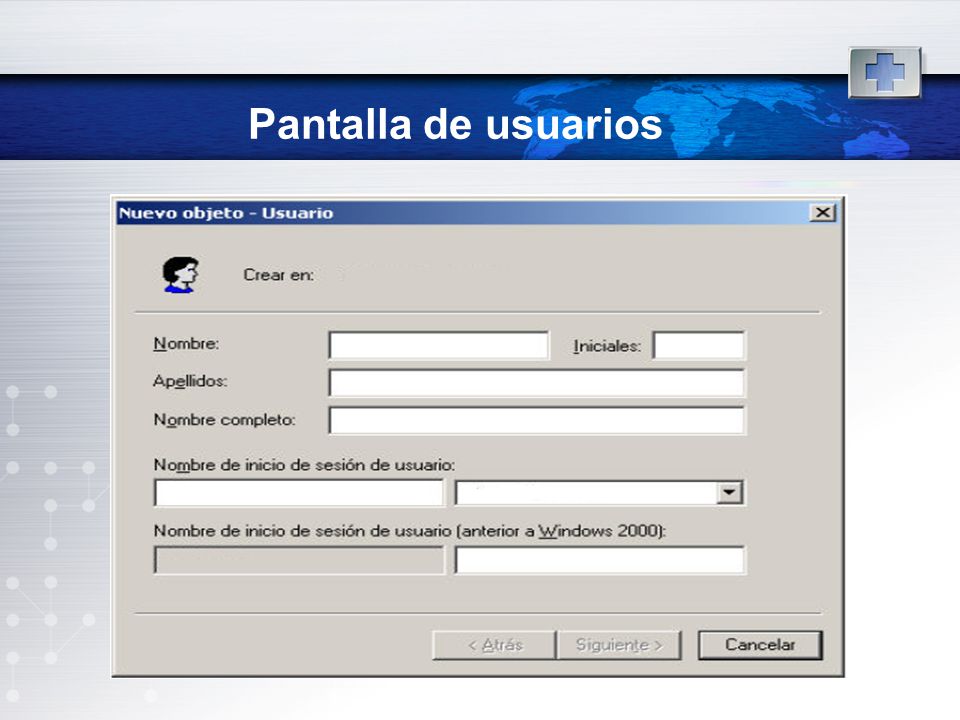
Task: Click the Apellidos input field
Action: (537, 383)
